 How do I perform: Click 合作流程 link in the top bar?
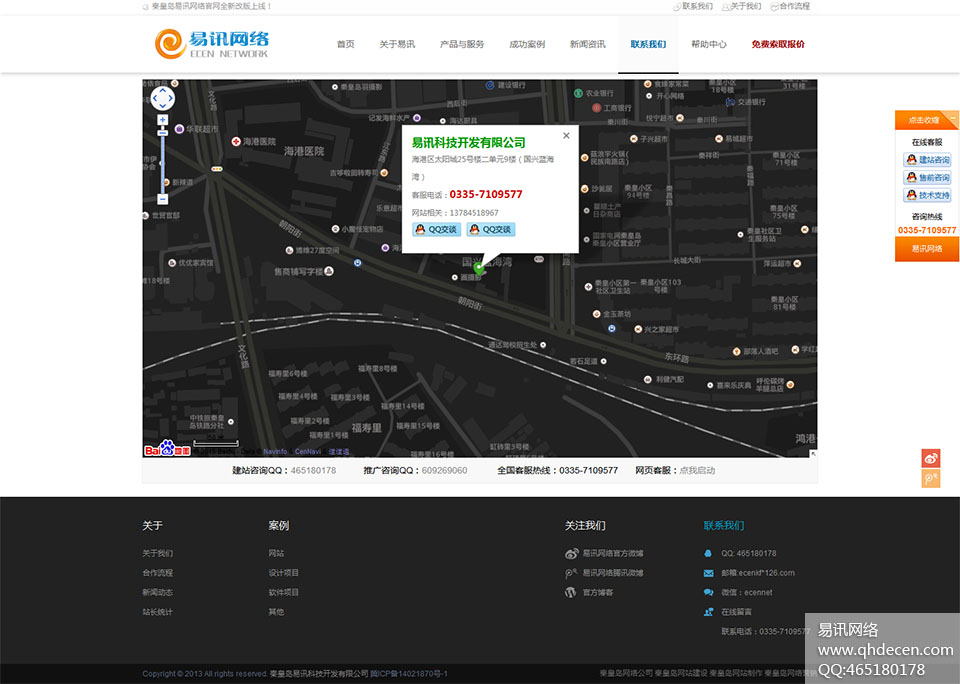click(795, 6)
